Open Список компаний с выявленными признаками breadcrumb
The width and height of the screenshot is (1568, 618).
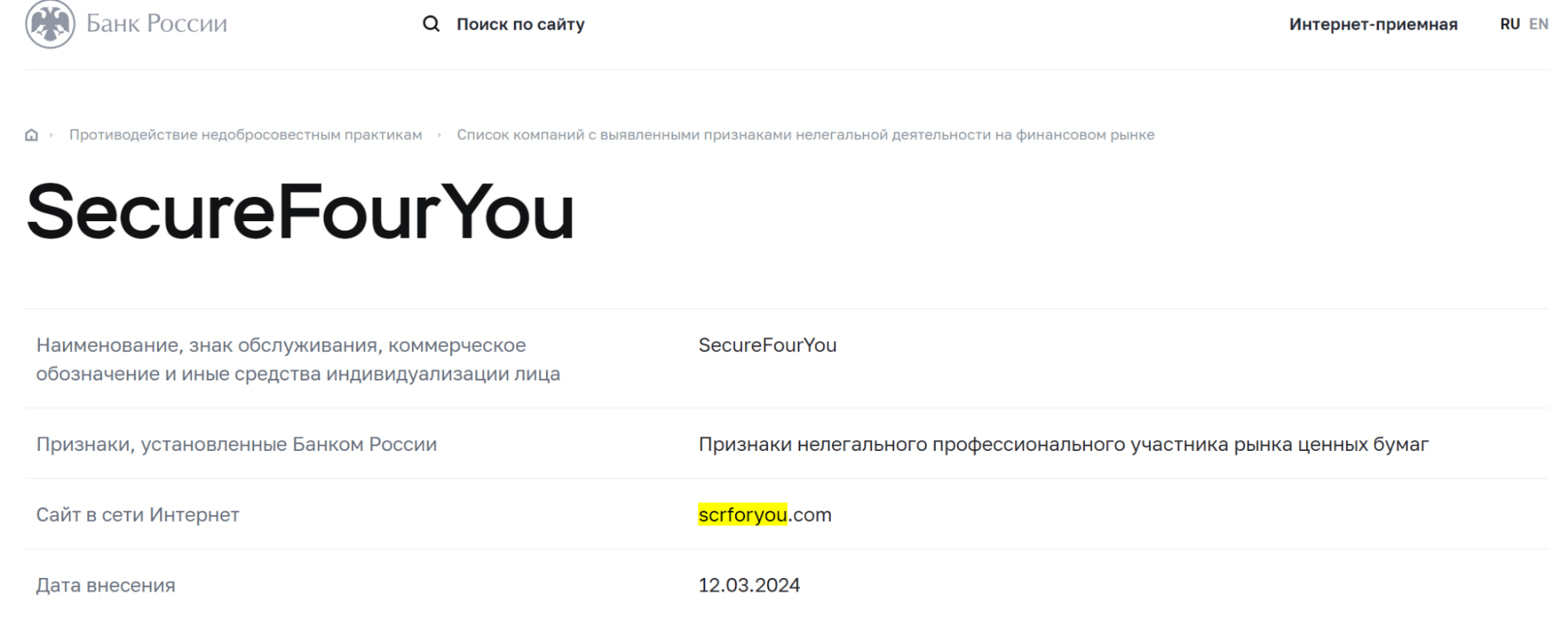click(x=806, y=135)
